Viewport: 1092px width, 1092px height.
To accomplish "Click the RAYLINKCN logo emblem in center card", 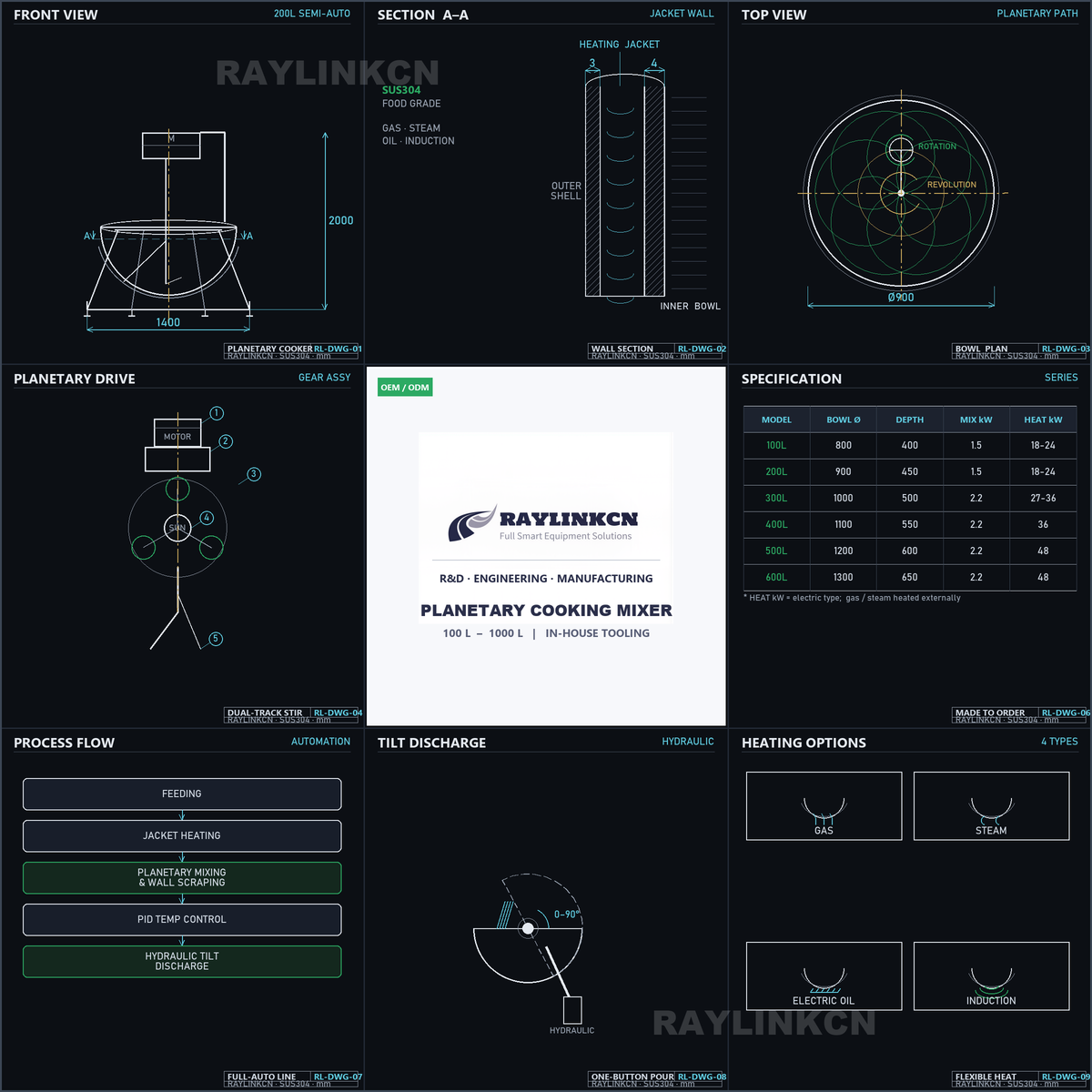I will point(472,523).
